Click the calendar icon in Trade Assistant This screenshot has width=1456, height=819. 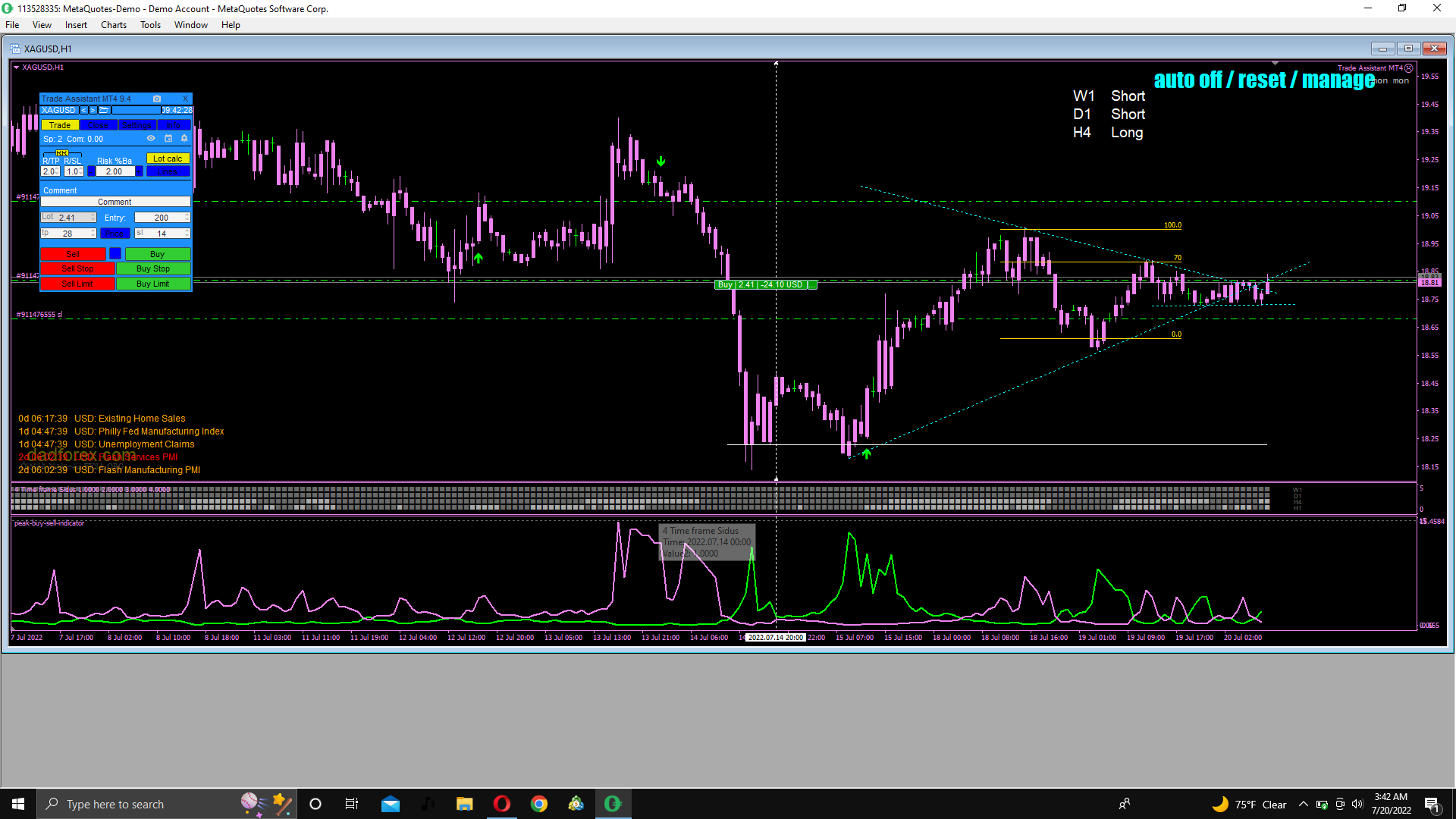tap(168, 139)
